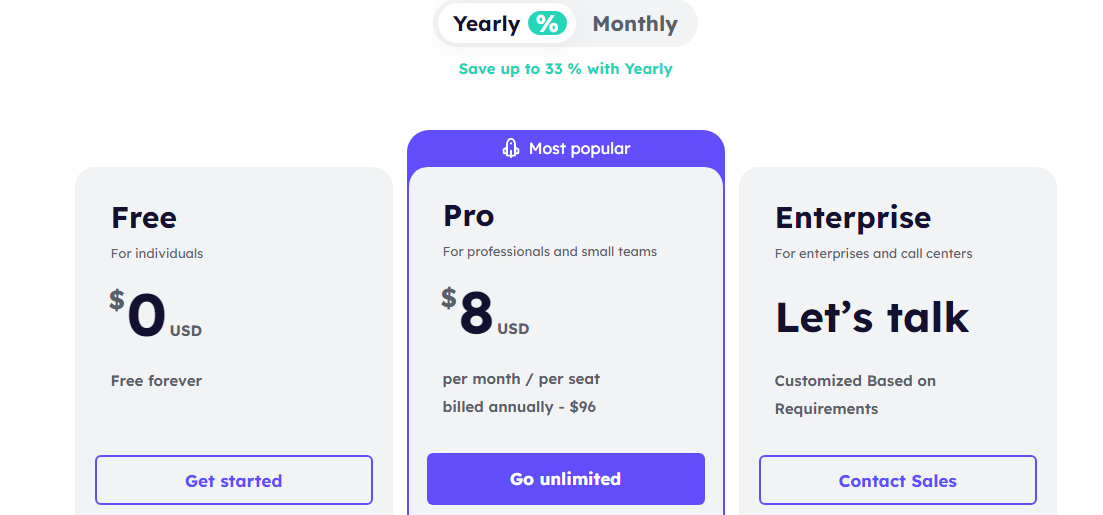
Task: Switch to Monthly billing
Action: [635, 24]
